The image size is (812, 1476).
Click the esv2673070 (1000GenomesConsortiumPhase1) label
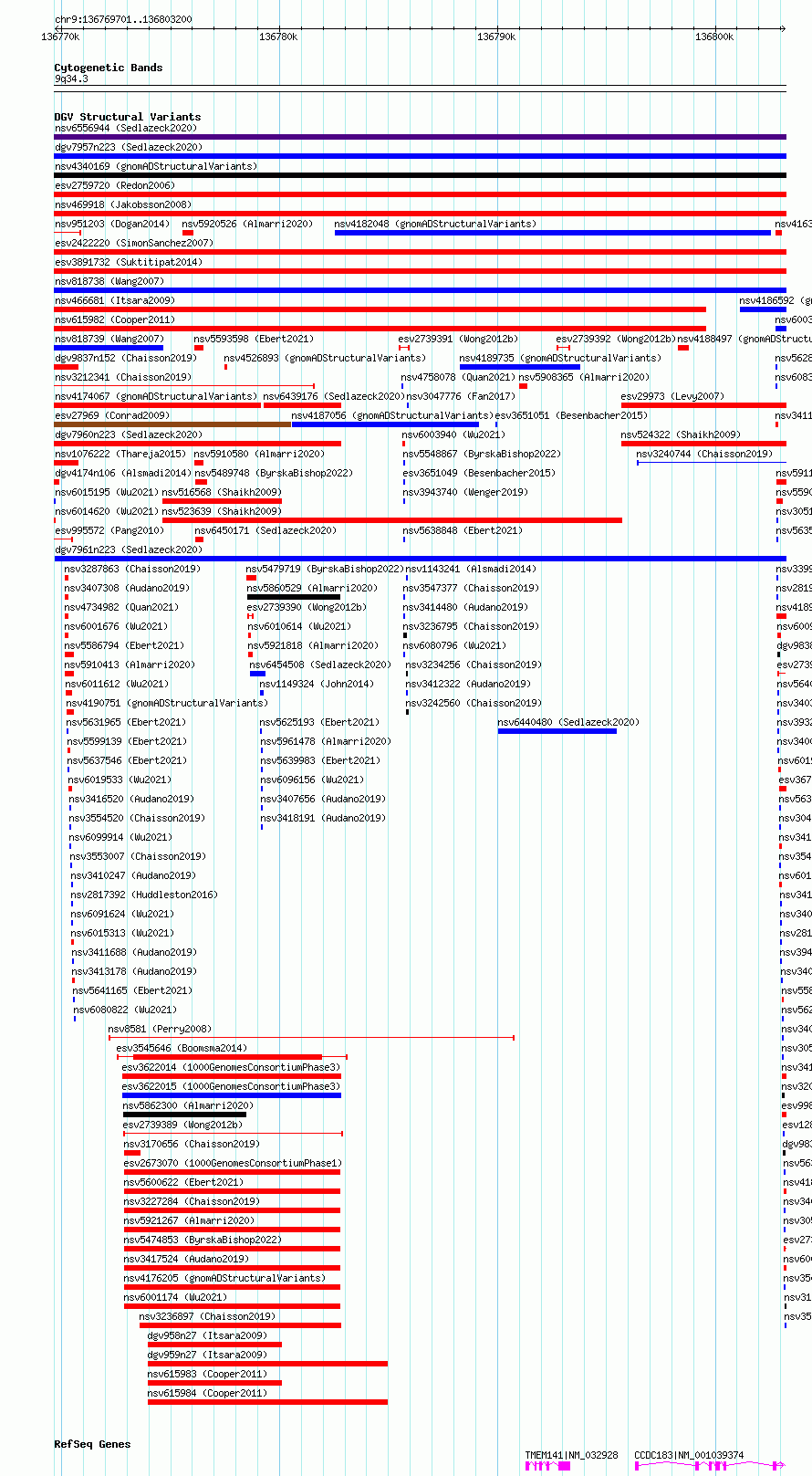[234, 1163]
